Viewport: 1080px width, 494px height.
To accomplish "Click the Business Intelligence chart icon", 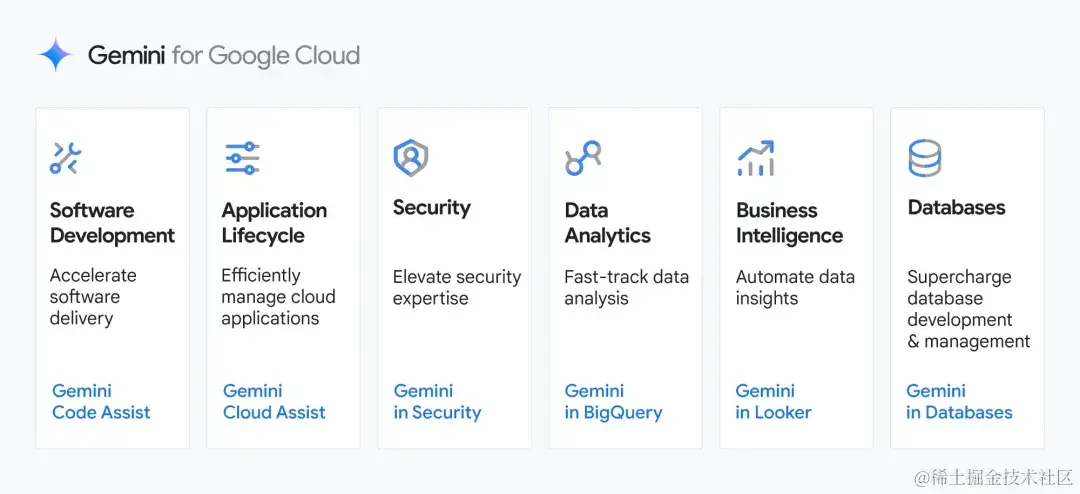I will (x=756, y=158).
